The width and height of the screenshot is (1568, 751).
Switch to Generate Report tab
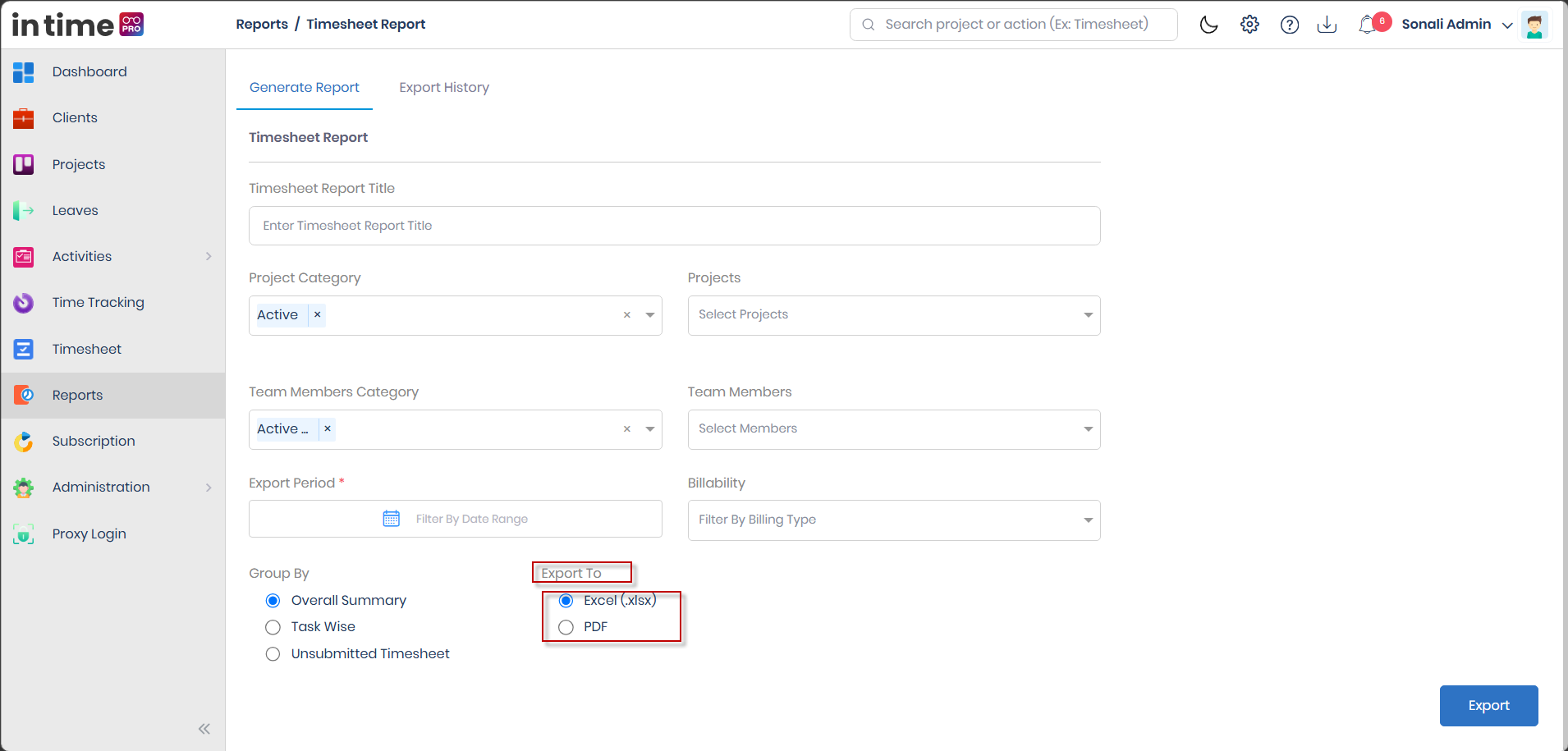[x=305, y=88]
